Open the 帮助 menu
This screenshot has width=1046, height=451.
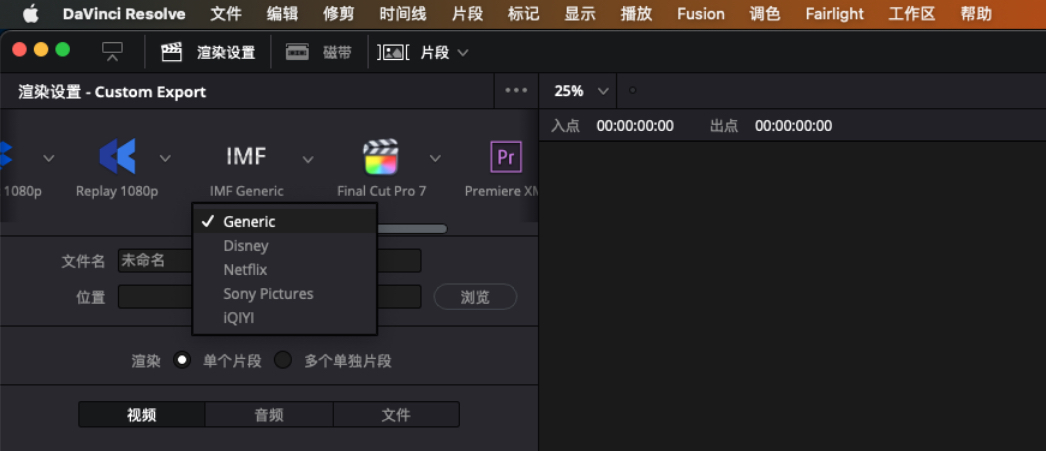(976, 14)
